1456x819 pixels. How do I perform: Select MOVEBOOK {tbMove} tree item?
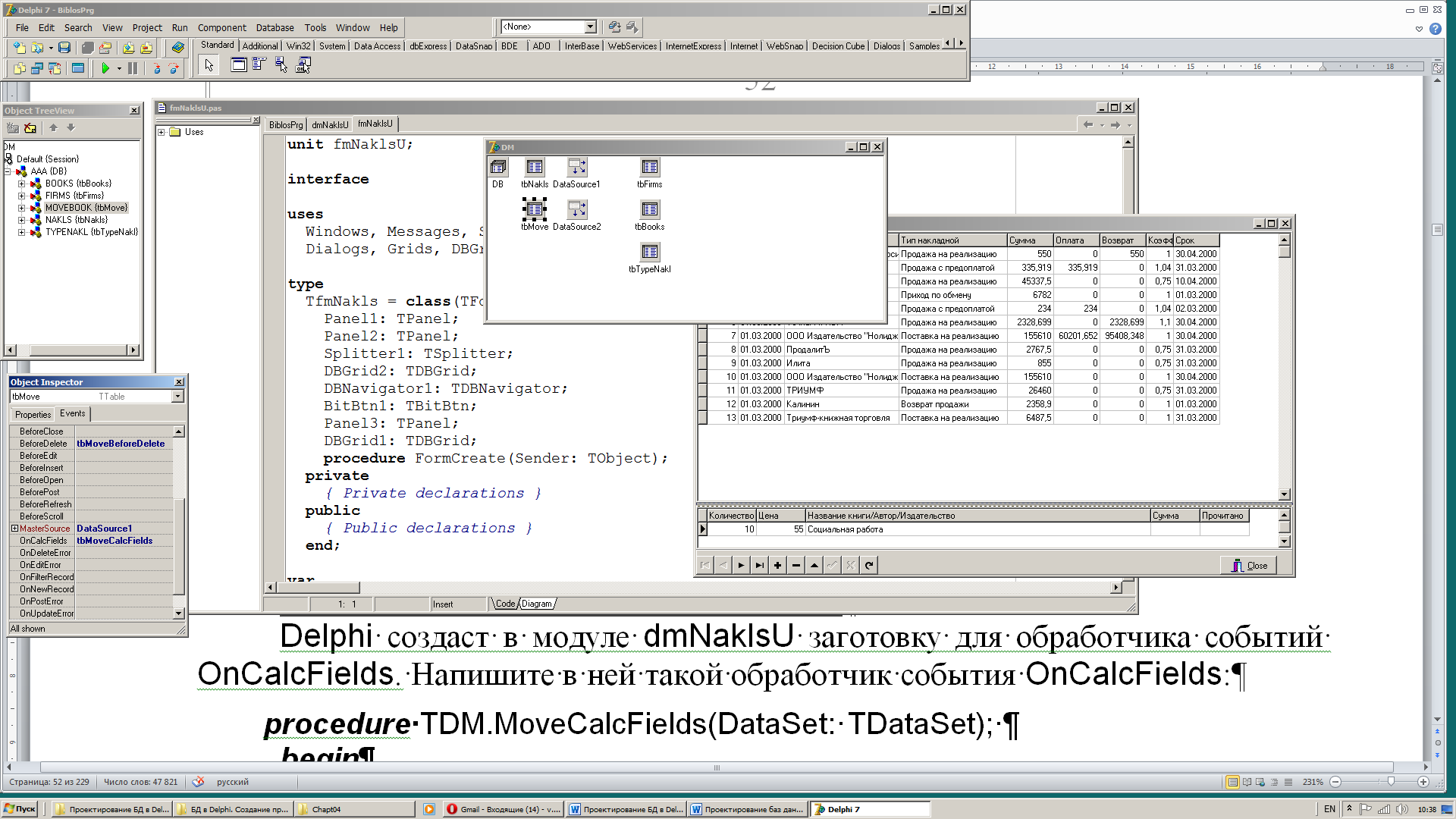coord(86,208)
